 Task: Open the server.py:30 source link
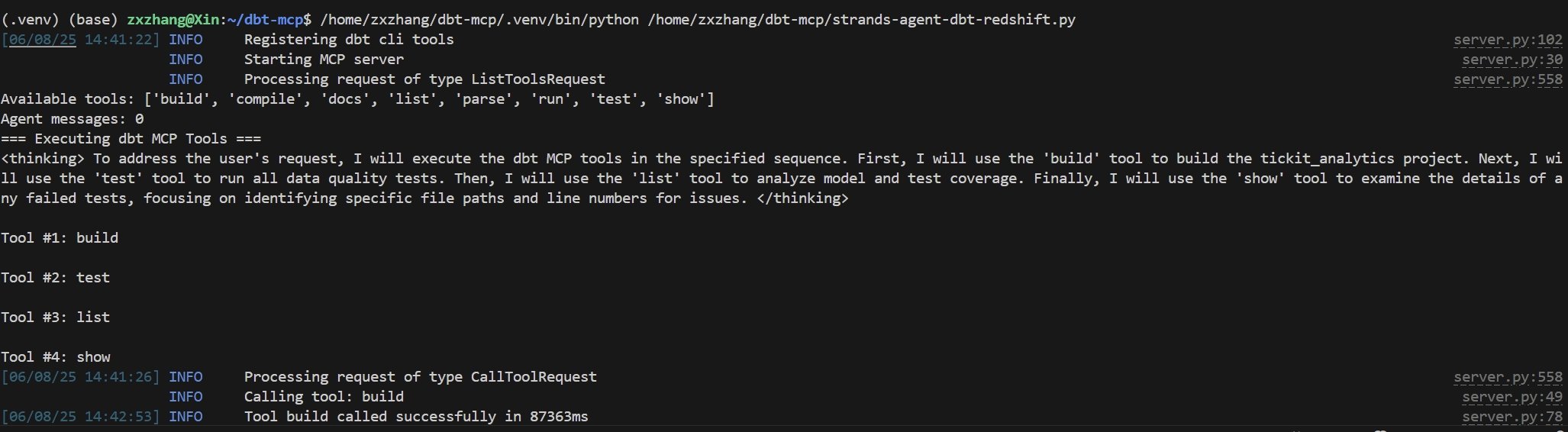(x=1512, y=60)
